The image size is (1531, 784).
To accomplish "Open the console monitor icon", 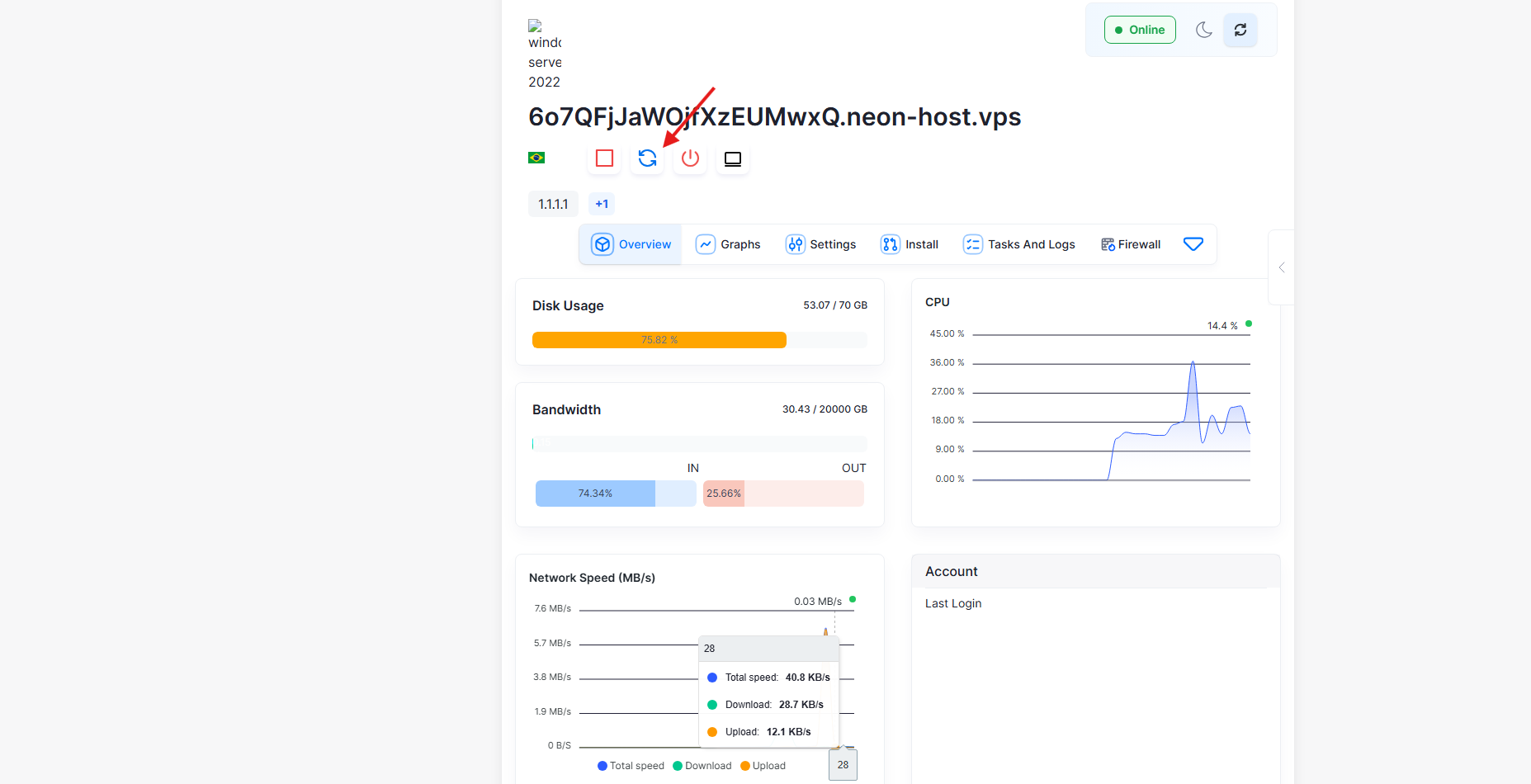I will click(733, 158).
